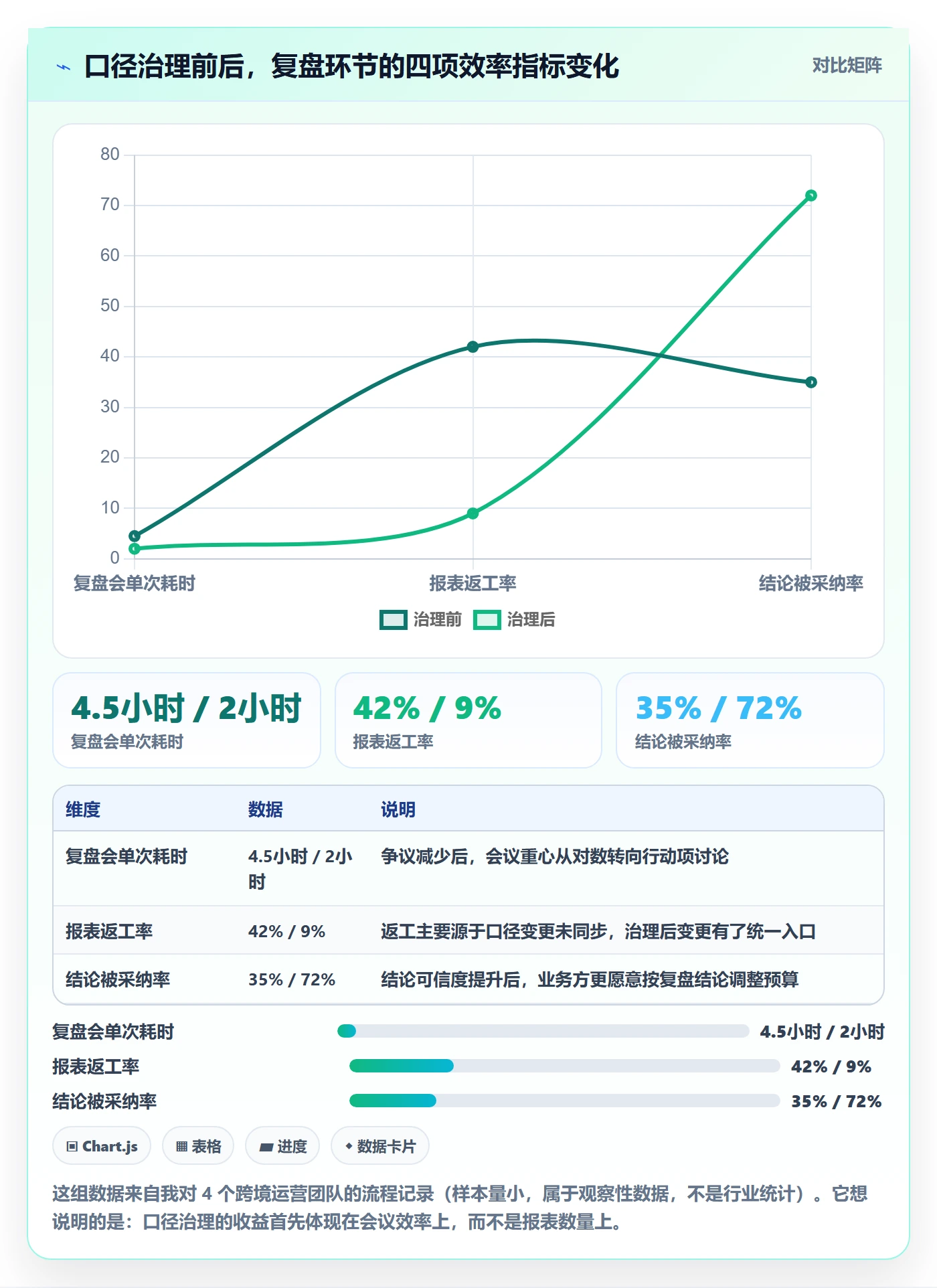Click the 报表返工率 x-axis label
The height and width of the screenshot is (1288, 937).
pos(473,583)
